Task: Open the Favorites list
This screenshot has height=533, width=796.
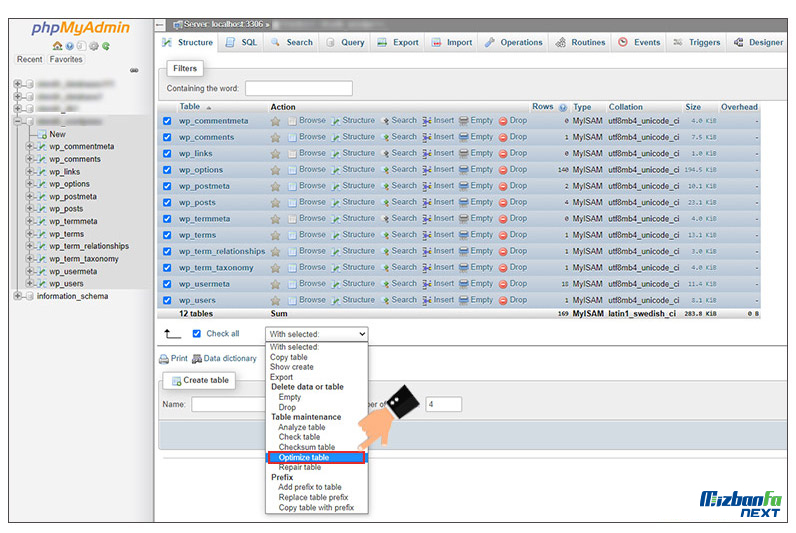Action: pyautogui.click(x=66, y=59)
